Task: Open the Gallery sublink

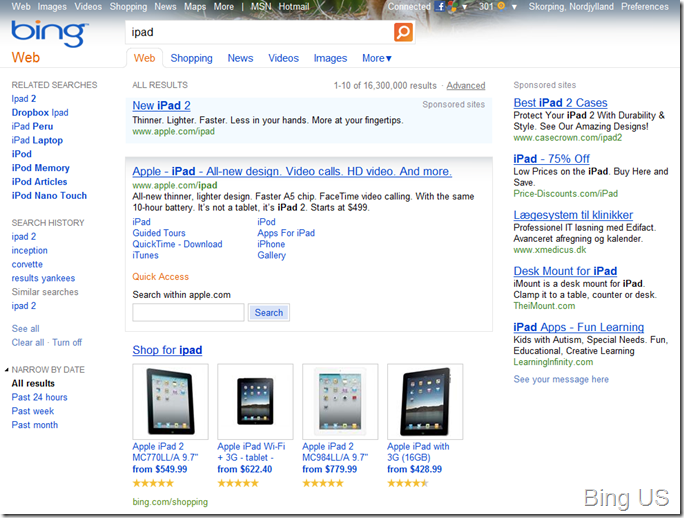Action: pyautogui.click(x=271, y=255)
